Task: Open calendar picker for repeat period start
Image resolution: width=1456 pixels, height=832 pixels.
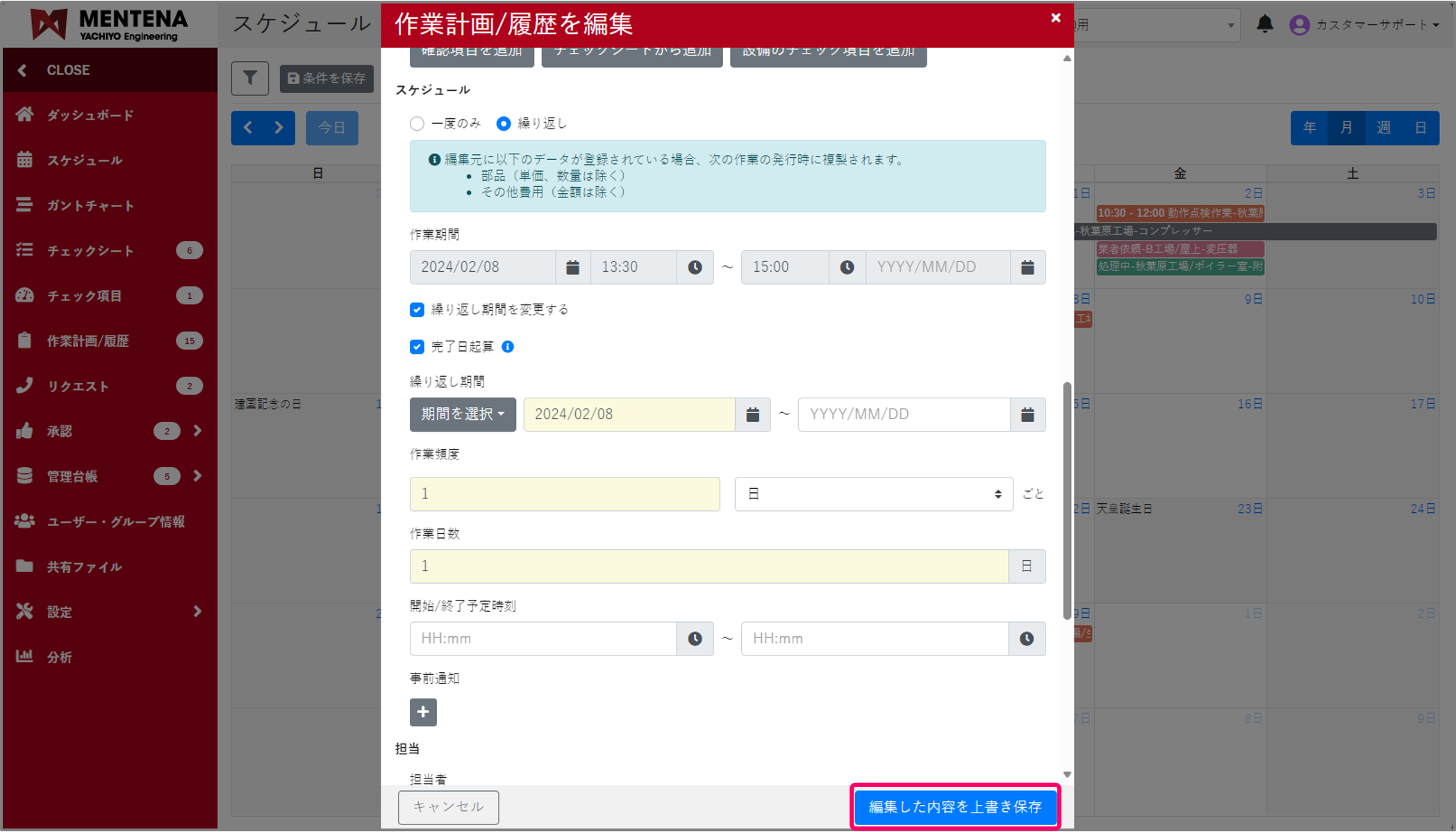Action: [752, 415]
